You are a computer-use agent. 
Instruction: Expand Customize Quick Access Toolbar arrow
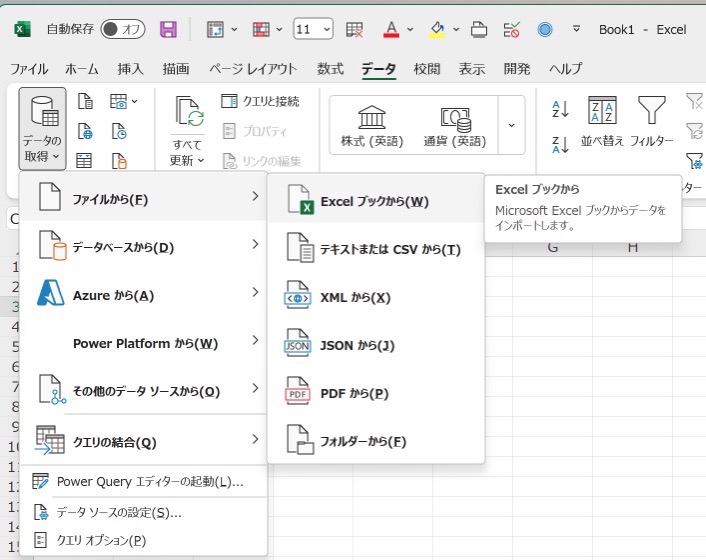click(x=576, y=30)
